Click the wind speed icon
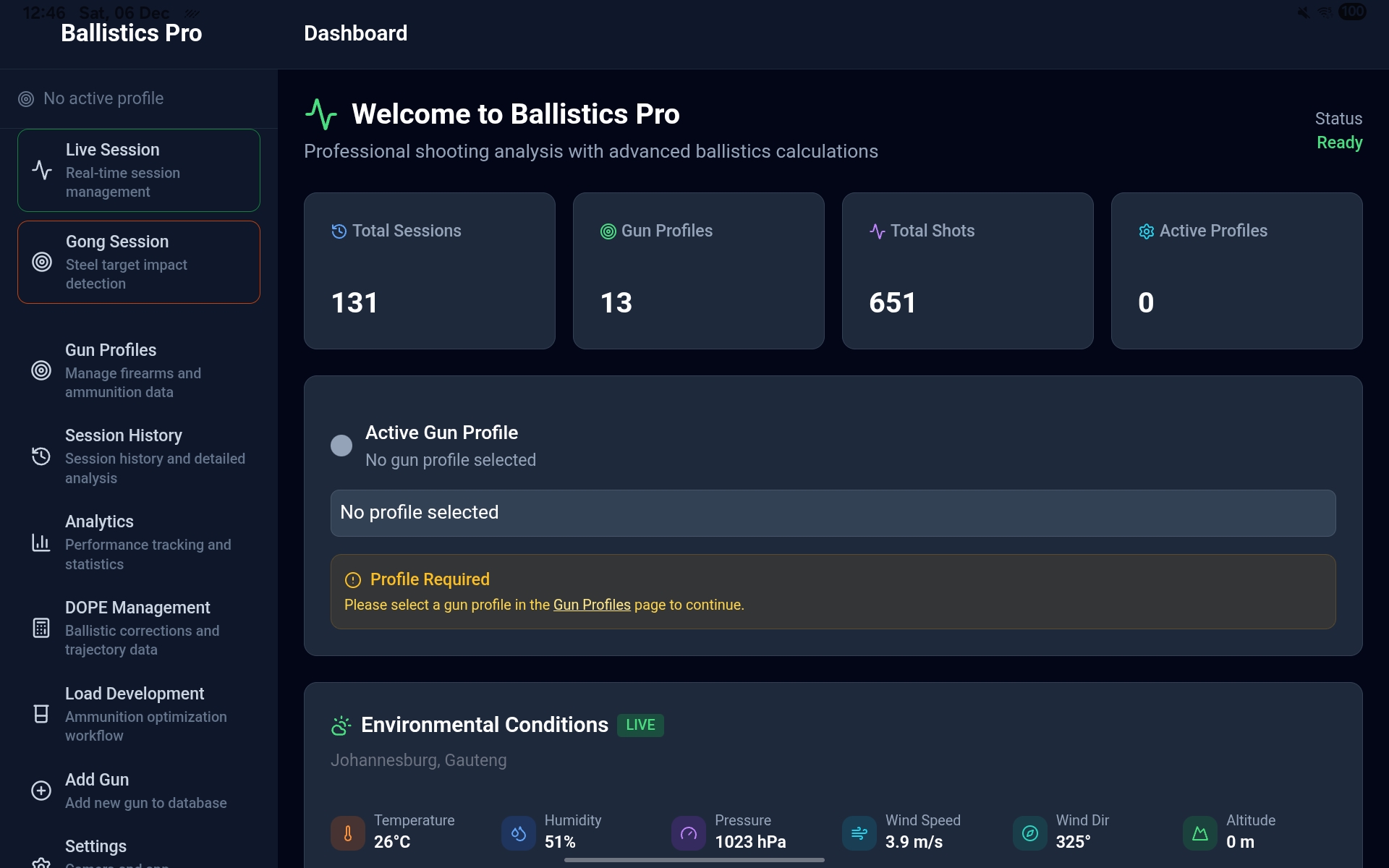 [x=859, y=833]
